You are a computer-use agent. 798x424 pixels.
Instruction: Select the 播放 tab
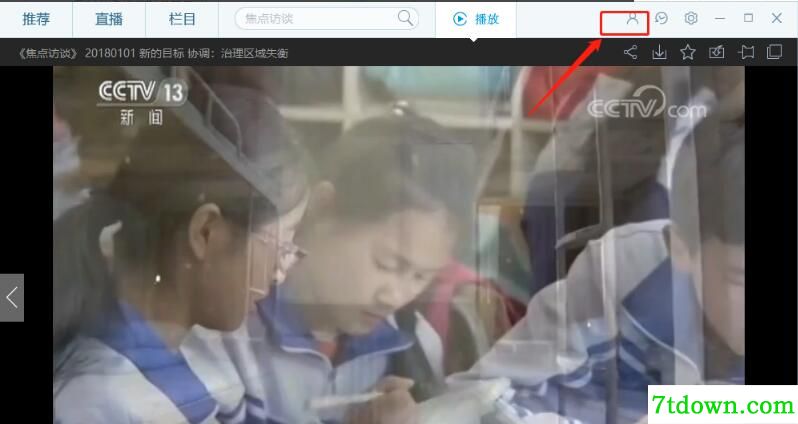[x=476, y=19]
